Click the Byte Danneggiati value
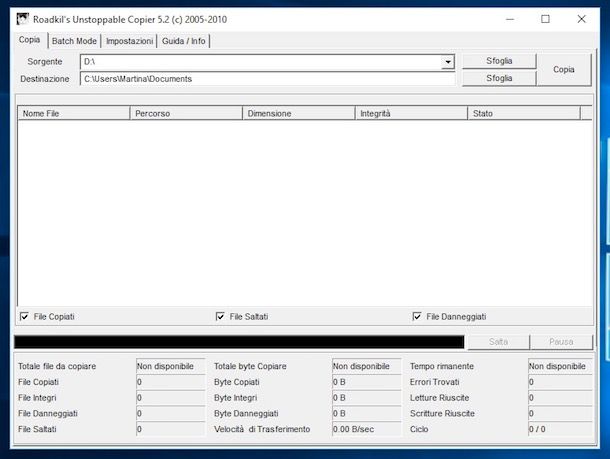Image resolution: width=610 pixels, height=459 pixels. (366, 413)
